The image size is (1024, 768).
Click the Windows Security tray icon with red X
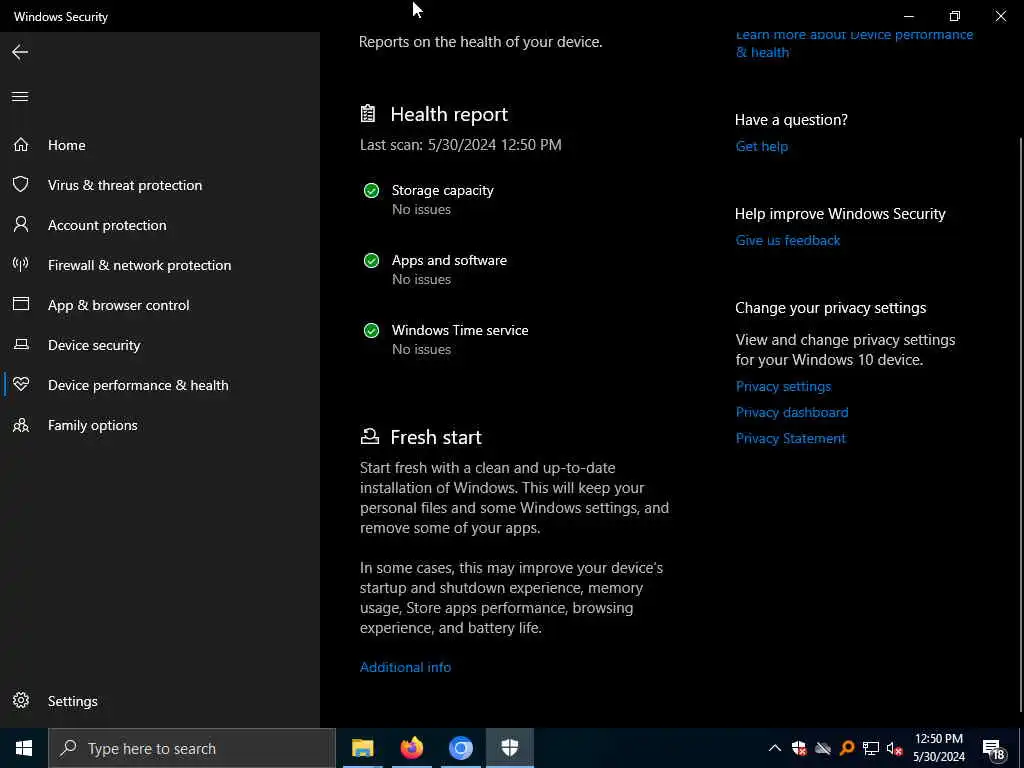[799, 748]
